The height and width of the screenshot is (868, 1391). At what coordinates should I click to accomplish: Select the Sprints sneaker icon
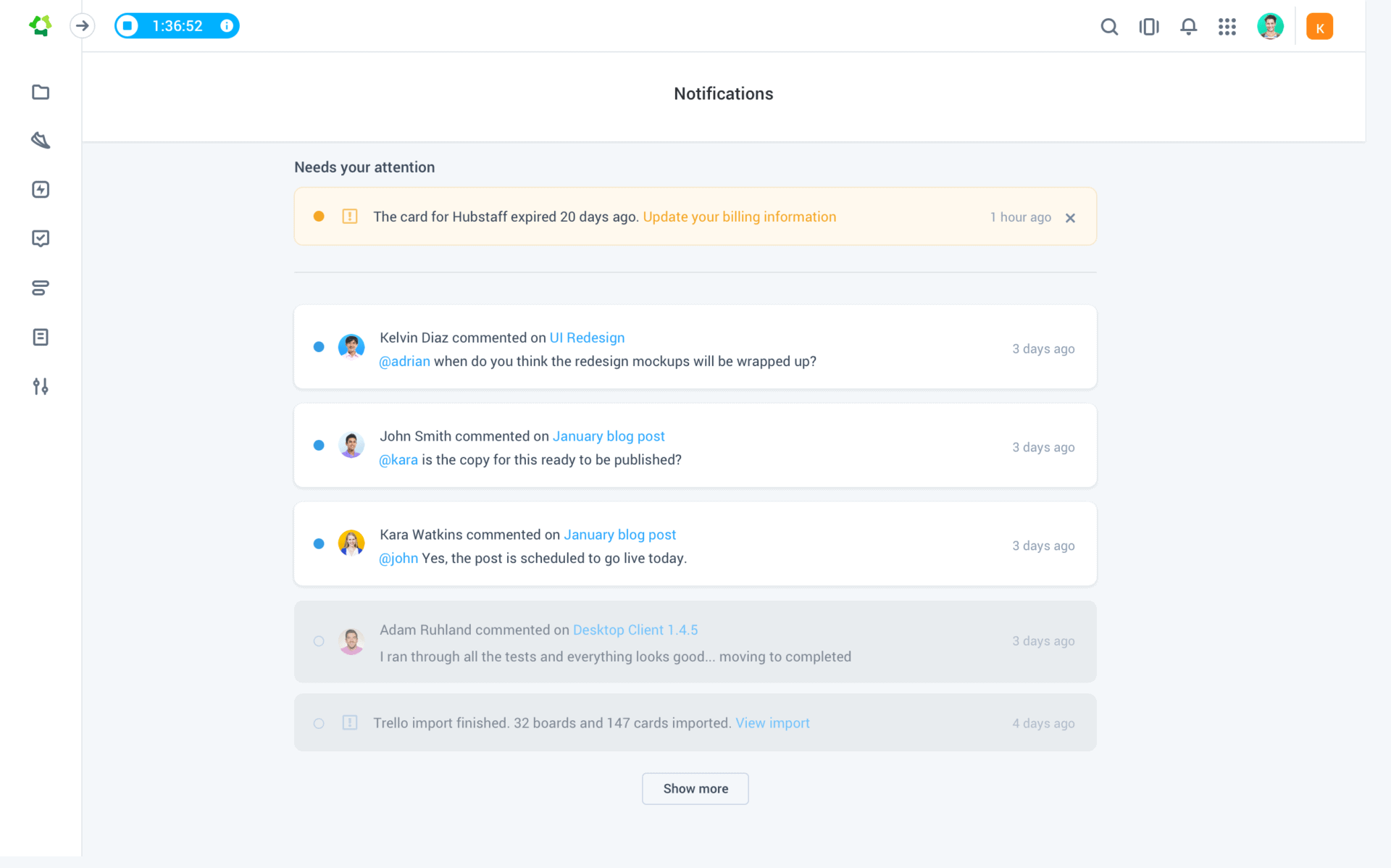click(41, 141)
